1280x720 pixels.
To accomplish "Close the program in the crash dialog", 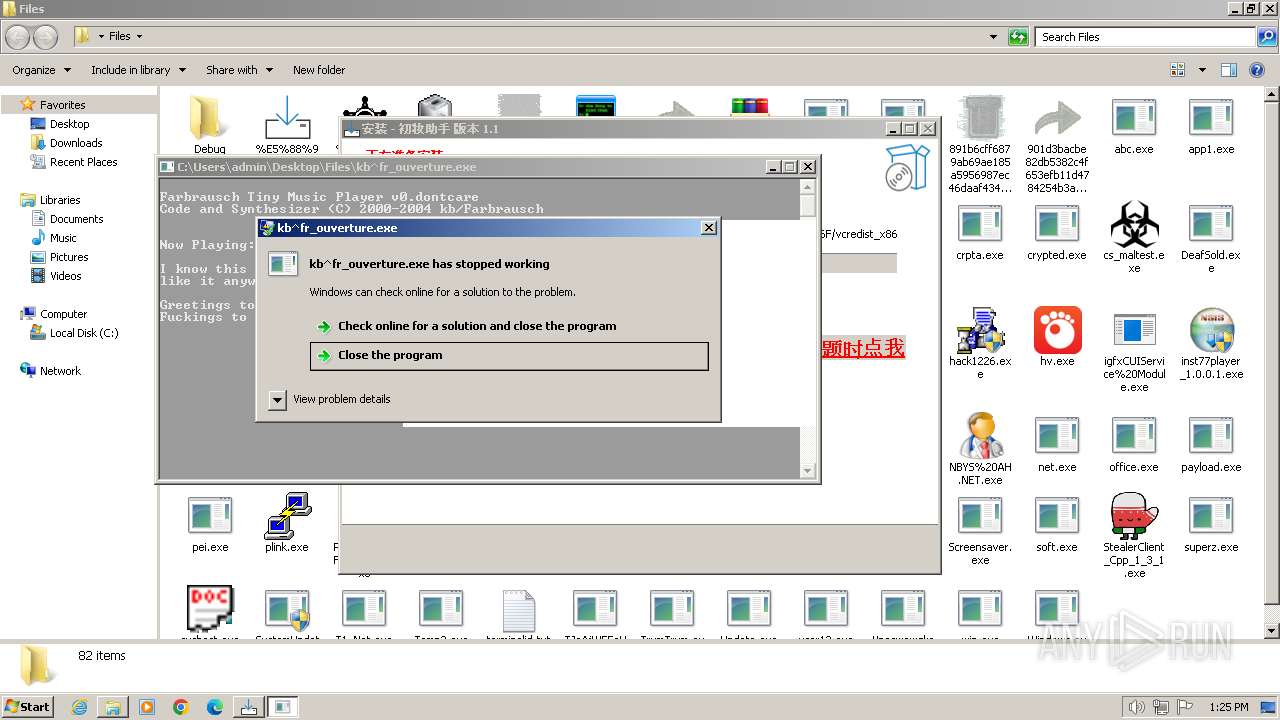I will coord(509,356).
